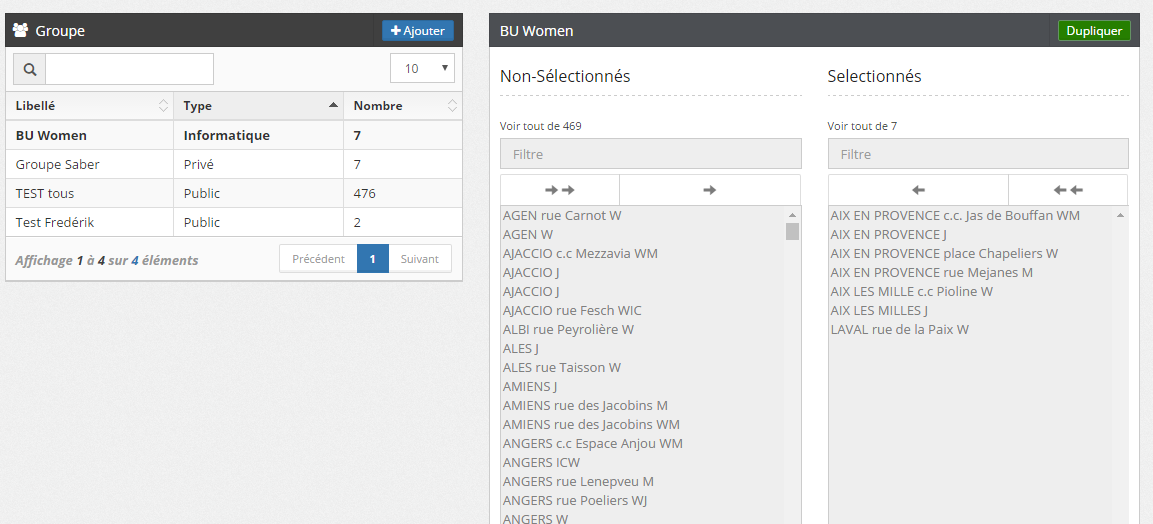Click the search magnifier icon in Groupe panel
This screenshot has height=524, width=1153.
29,69
